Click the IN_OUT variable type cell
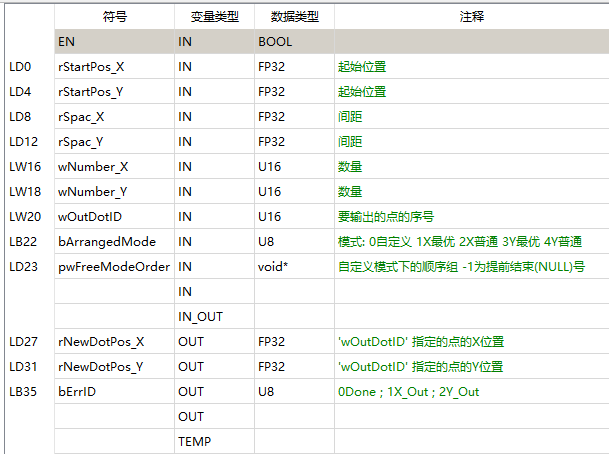Viewport: 609px width, 454px height. (214, 316)
